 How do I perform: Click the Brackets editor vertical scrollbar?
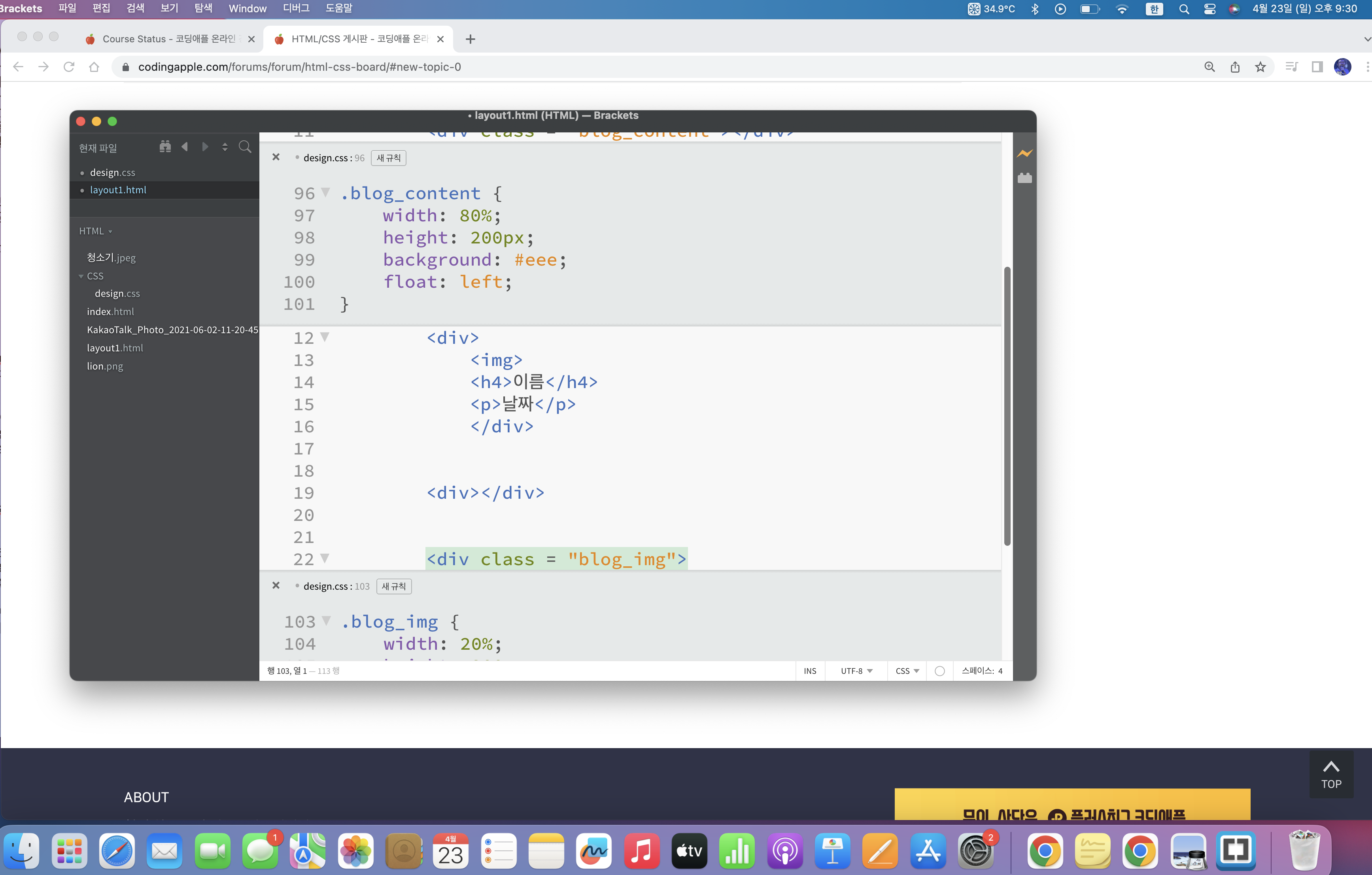[x=1007, y=406]
